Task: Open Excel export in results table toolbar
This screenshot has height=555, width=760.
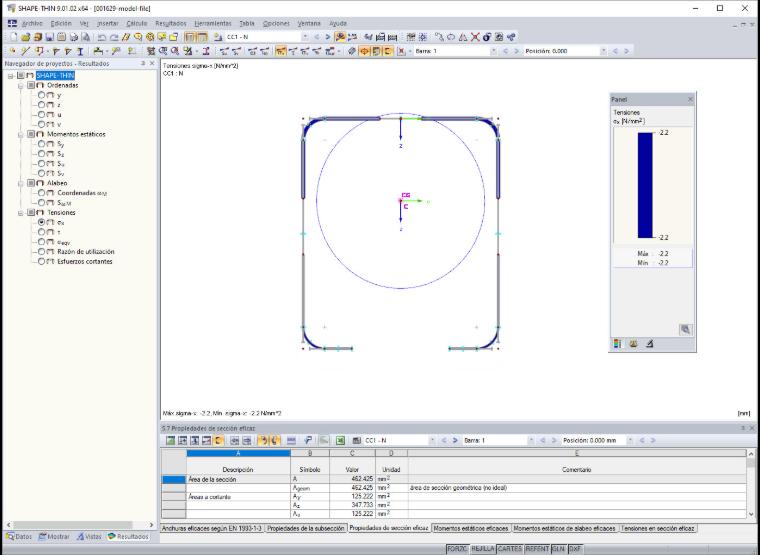Action: tap(340, 440)
